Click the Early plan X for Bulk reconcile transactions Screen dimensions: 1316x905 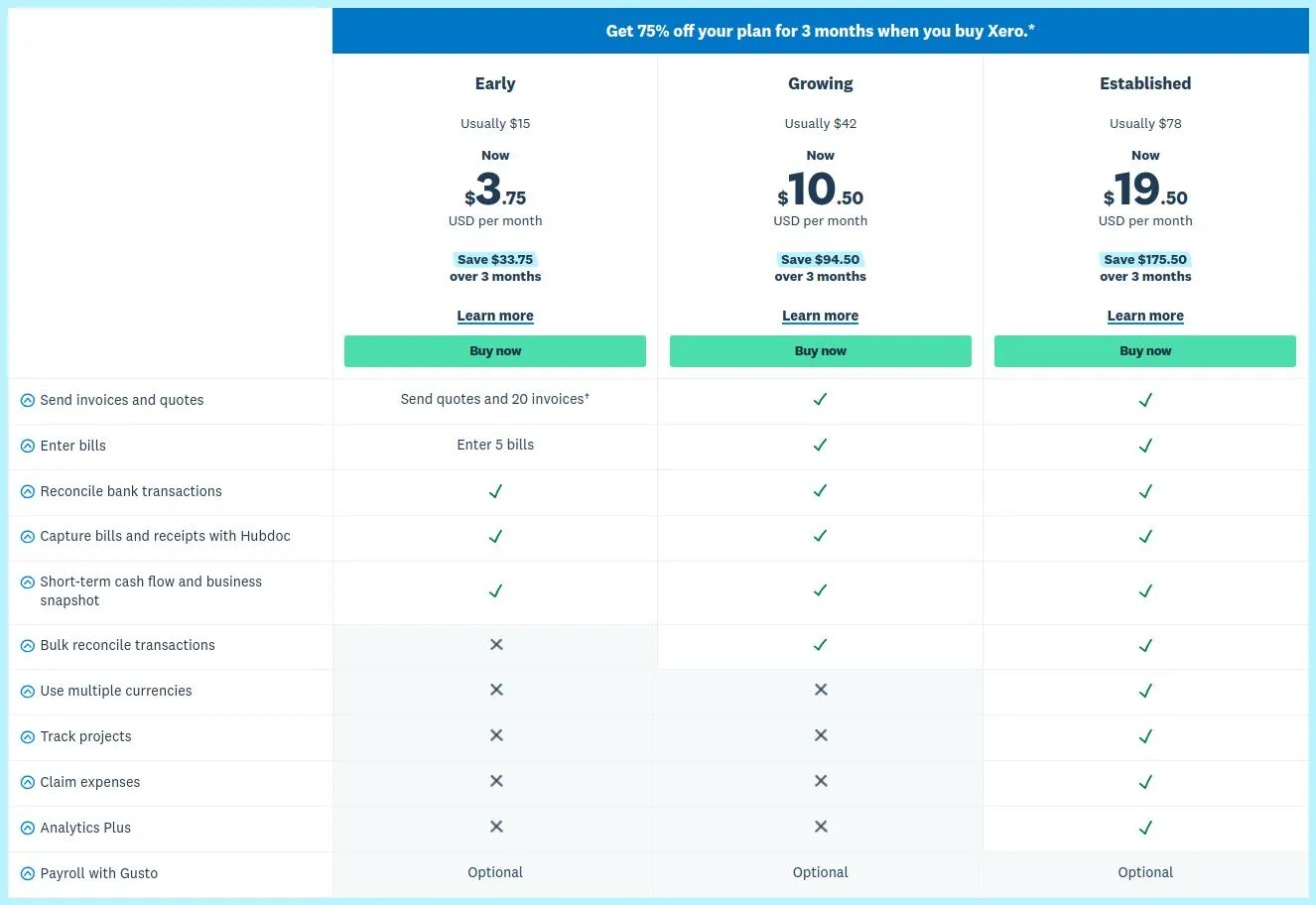click(496, 645)
